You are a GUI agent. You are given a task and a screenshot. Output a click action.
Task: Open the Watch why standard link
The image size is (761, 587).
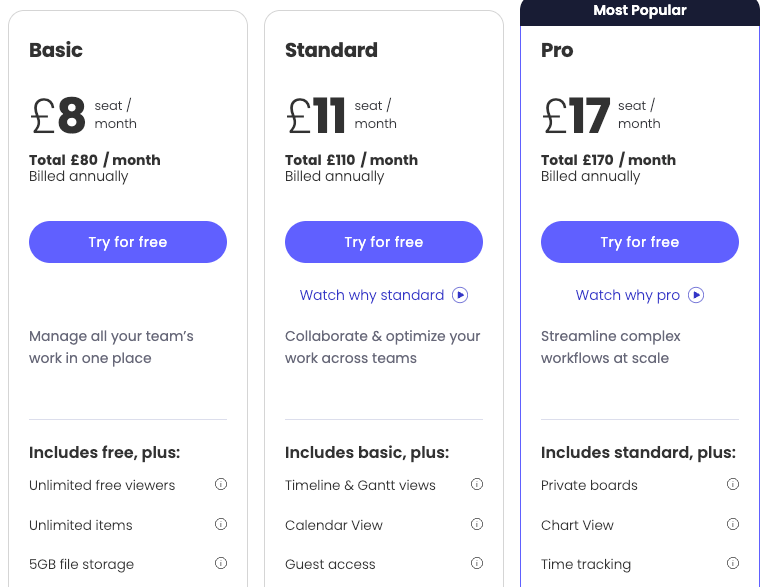(372, 295)
